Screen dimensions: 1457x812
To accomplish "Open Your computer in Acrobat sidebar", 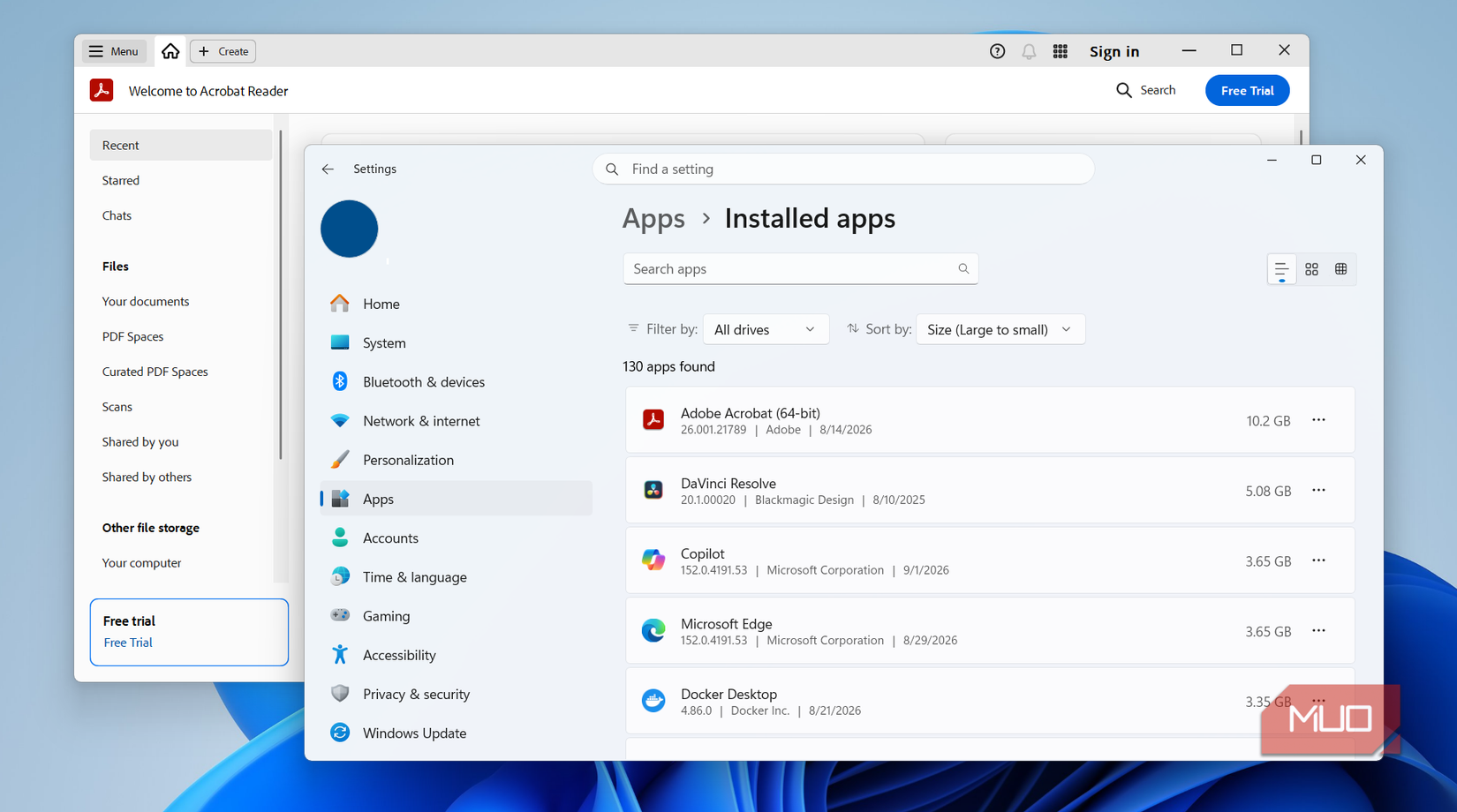I will (141, 562).
